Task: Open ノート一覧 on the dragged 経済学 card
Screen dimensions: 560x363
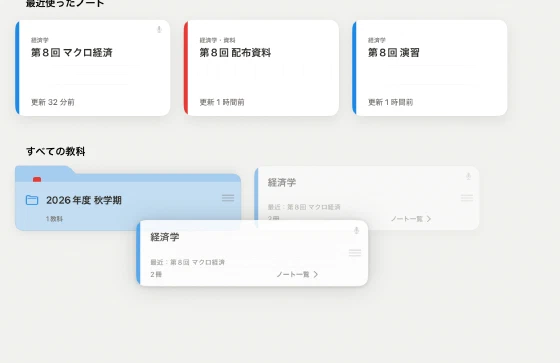Action: tap(297, 274)
